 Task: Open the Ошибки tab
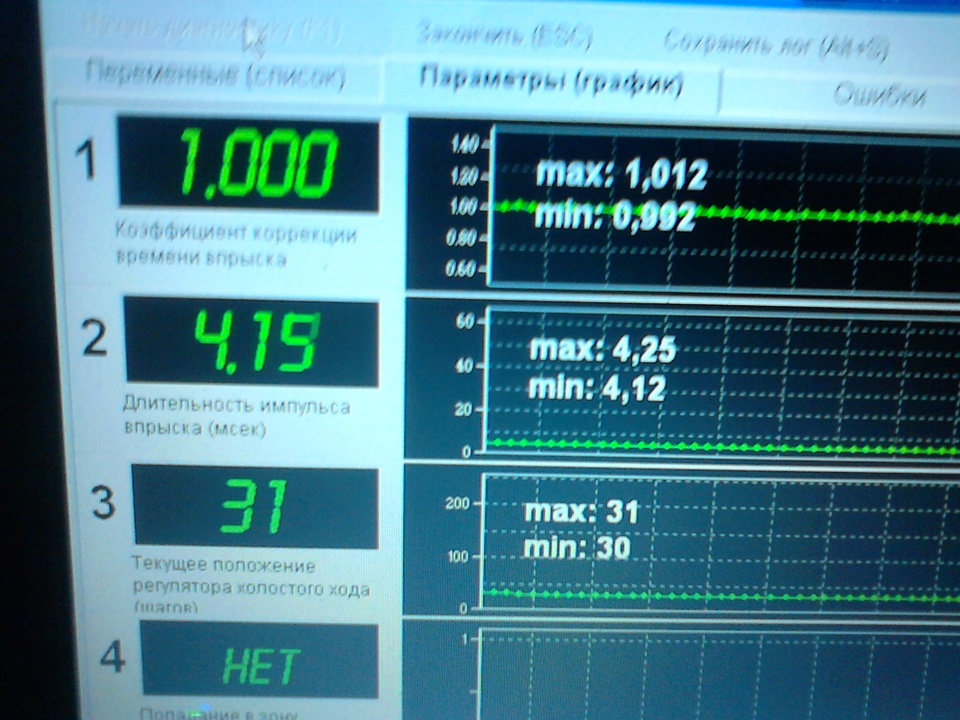(x=879, y=96)
